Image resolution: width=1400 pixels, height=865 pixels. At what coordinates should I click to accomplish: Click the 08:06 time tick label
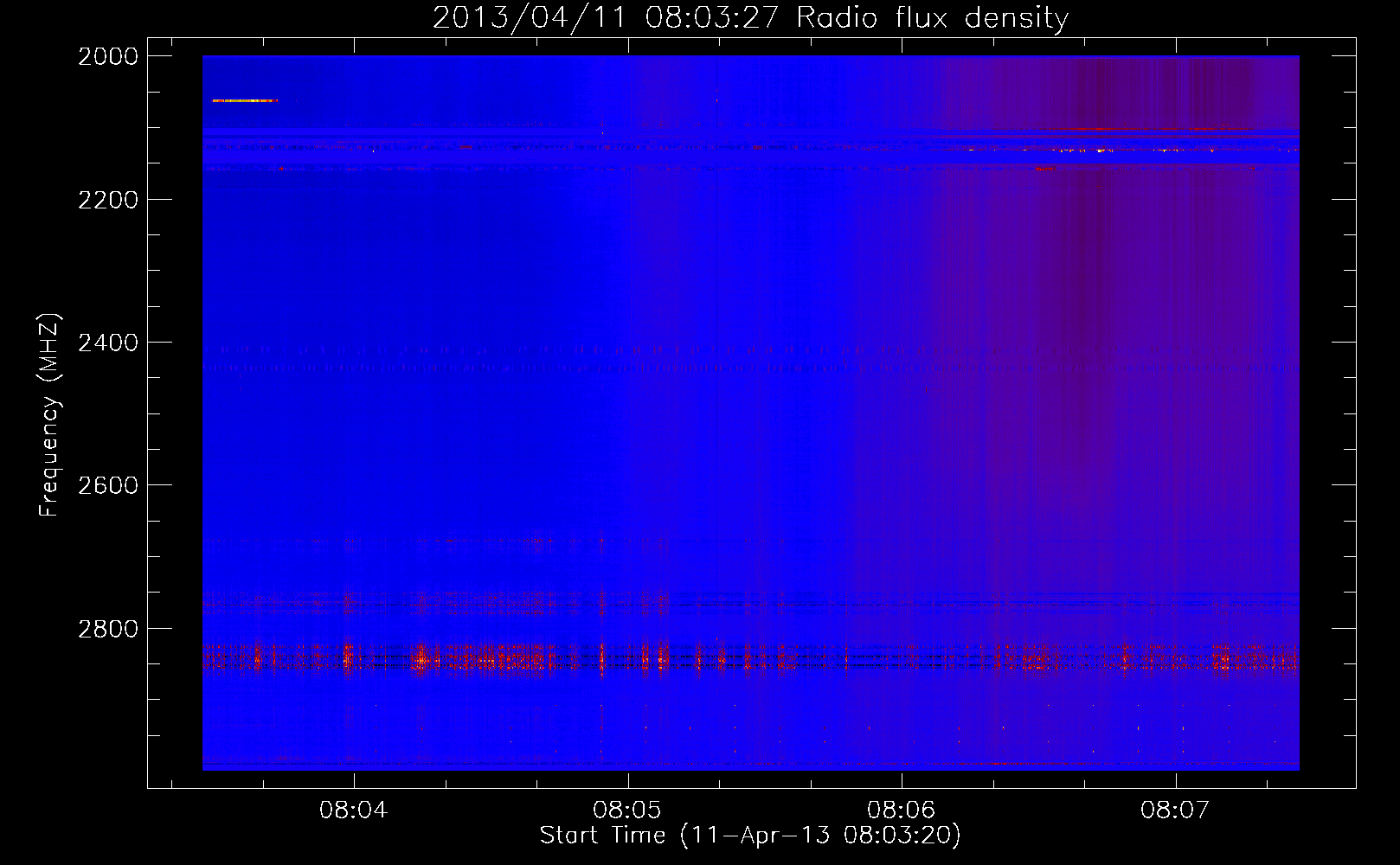coord(902,811)
